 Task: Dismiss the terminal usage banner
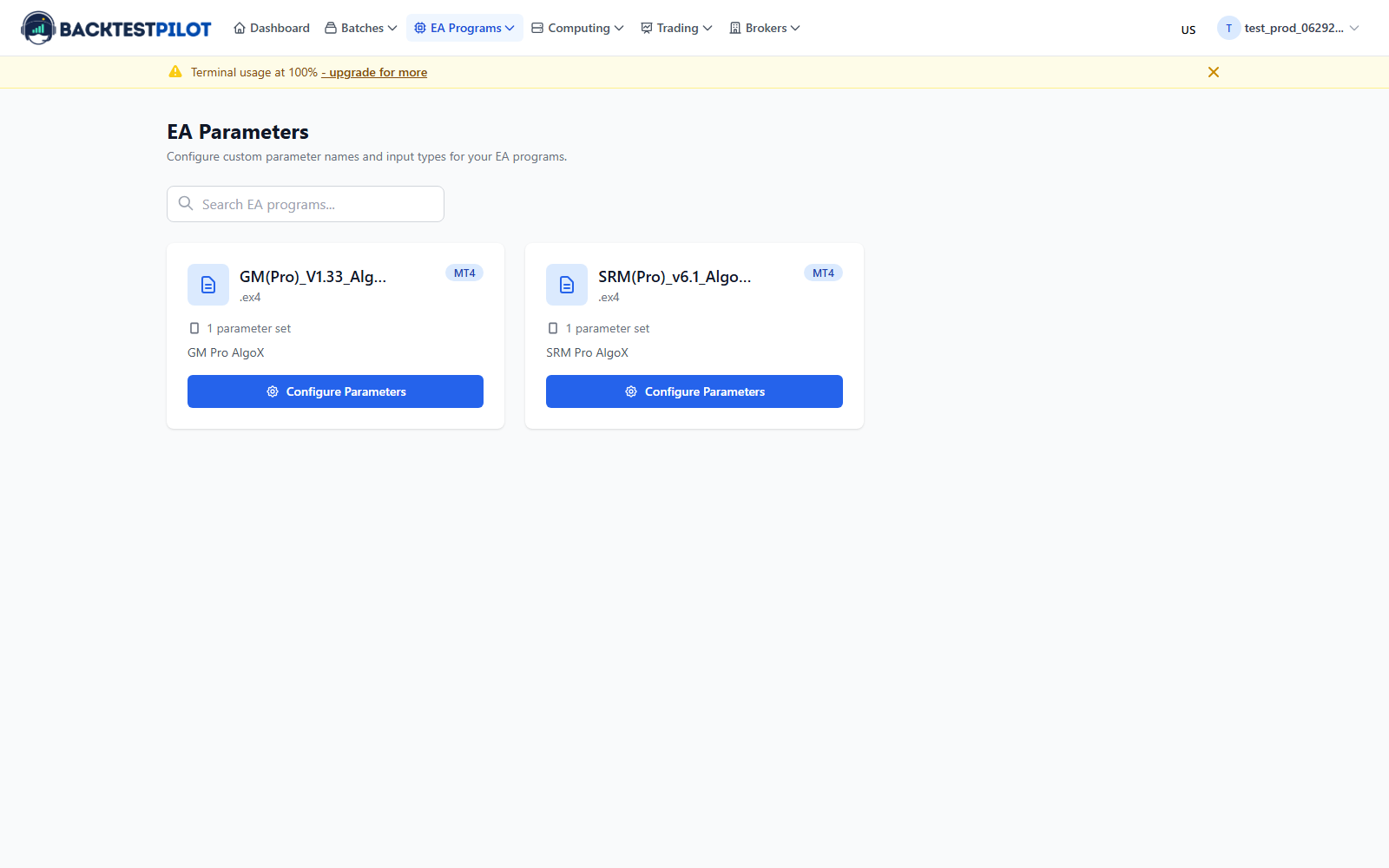[x=1214, y=72]
